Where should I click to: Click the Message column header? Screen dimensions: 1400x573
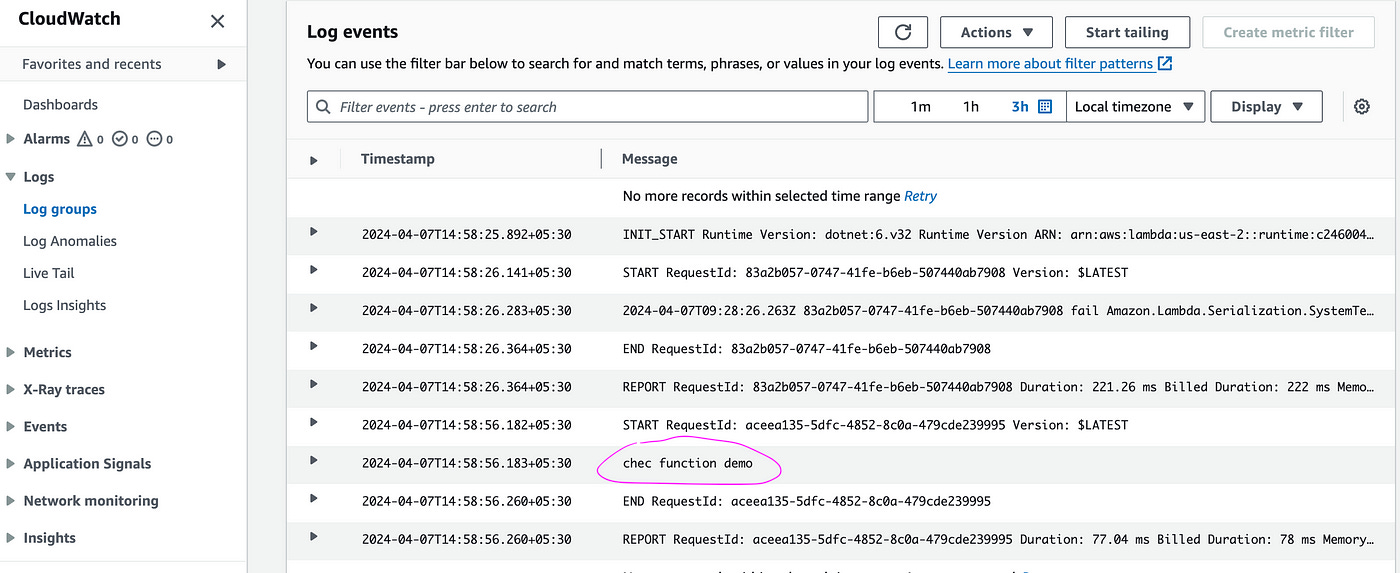[x=649, y=159]
